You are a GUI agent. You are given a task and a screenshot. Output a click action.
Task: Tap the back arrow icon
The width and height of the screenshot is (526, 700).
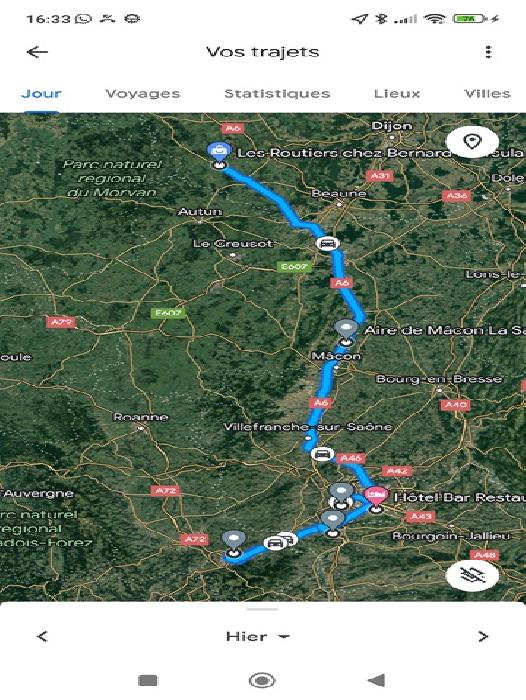coord(38,52)
